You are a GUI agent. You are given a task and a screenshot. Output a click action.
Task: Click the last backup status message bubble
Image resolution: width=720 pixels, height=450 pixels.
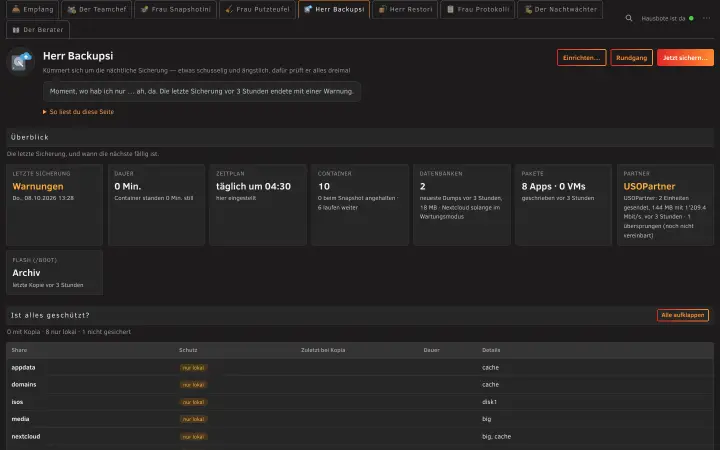[202, 91]
